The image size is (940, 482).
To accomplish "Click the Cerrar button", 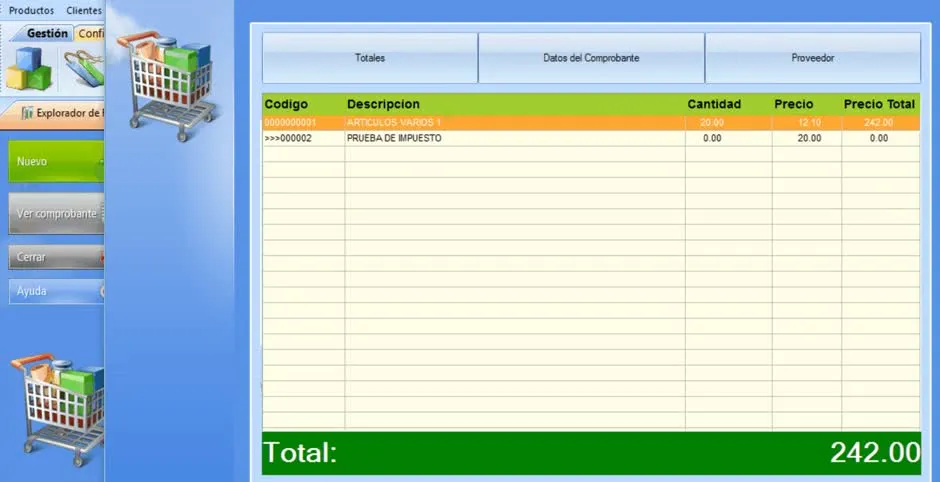I will tap(56, 257).
